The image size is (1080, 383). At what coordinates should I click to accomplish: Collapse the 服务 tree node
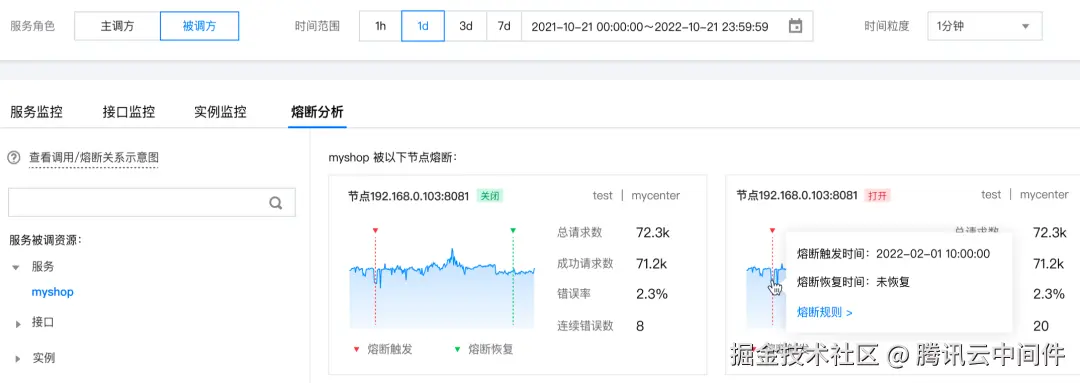coord(15,267)
